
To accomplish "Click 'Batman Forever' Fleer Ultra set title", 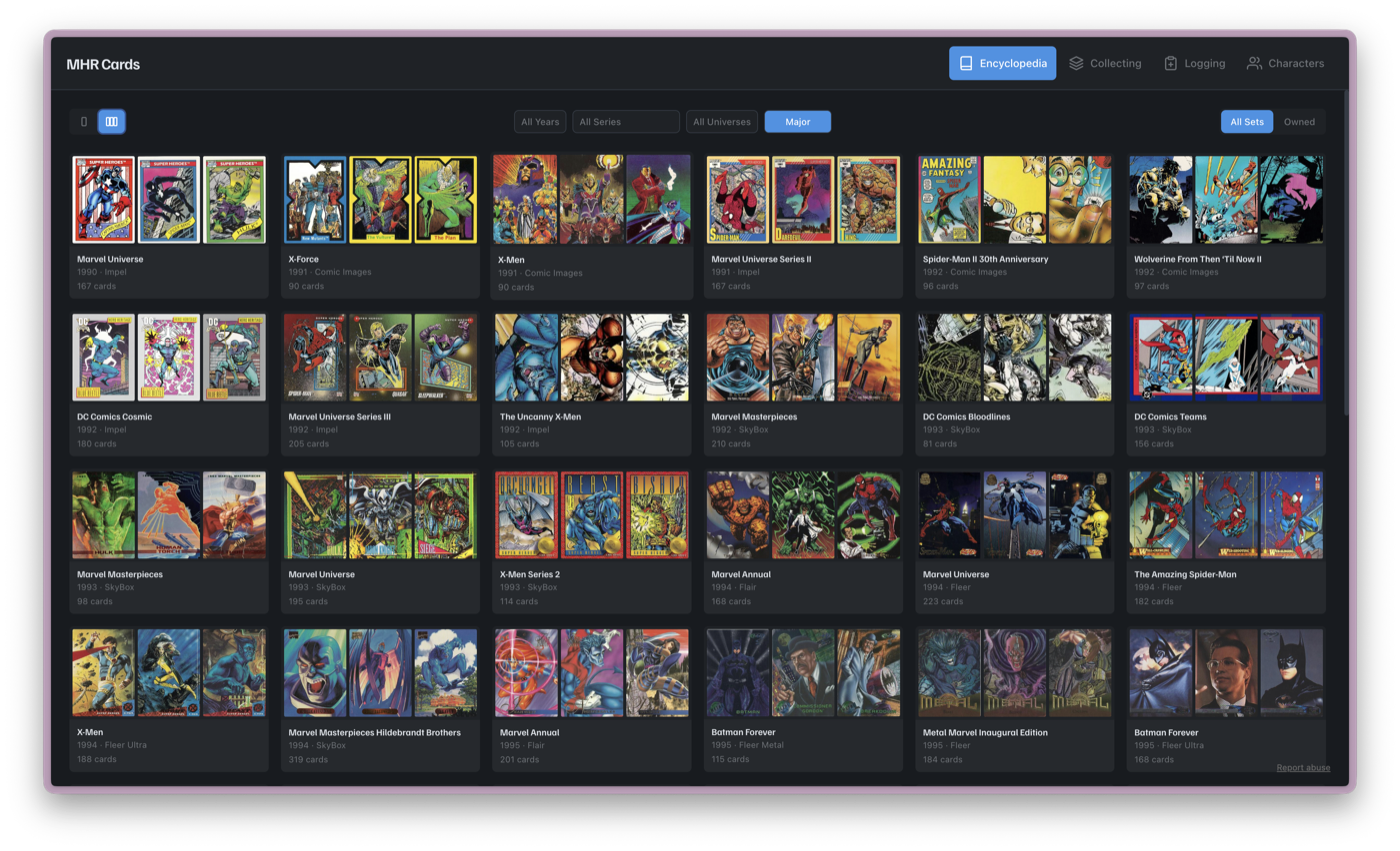I will click(x=1166, y=732).
